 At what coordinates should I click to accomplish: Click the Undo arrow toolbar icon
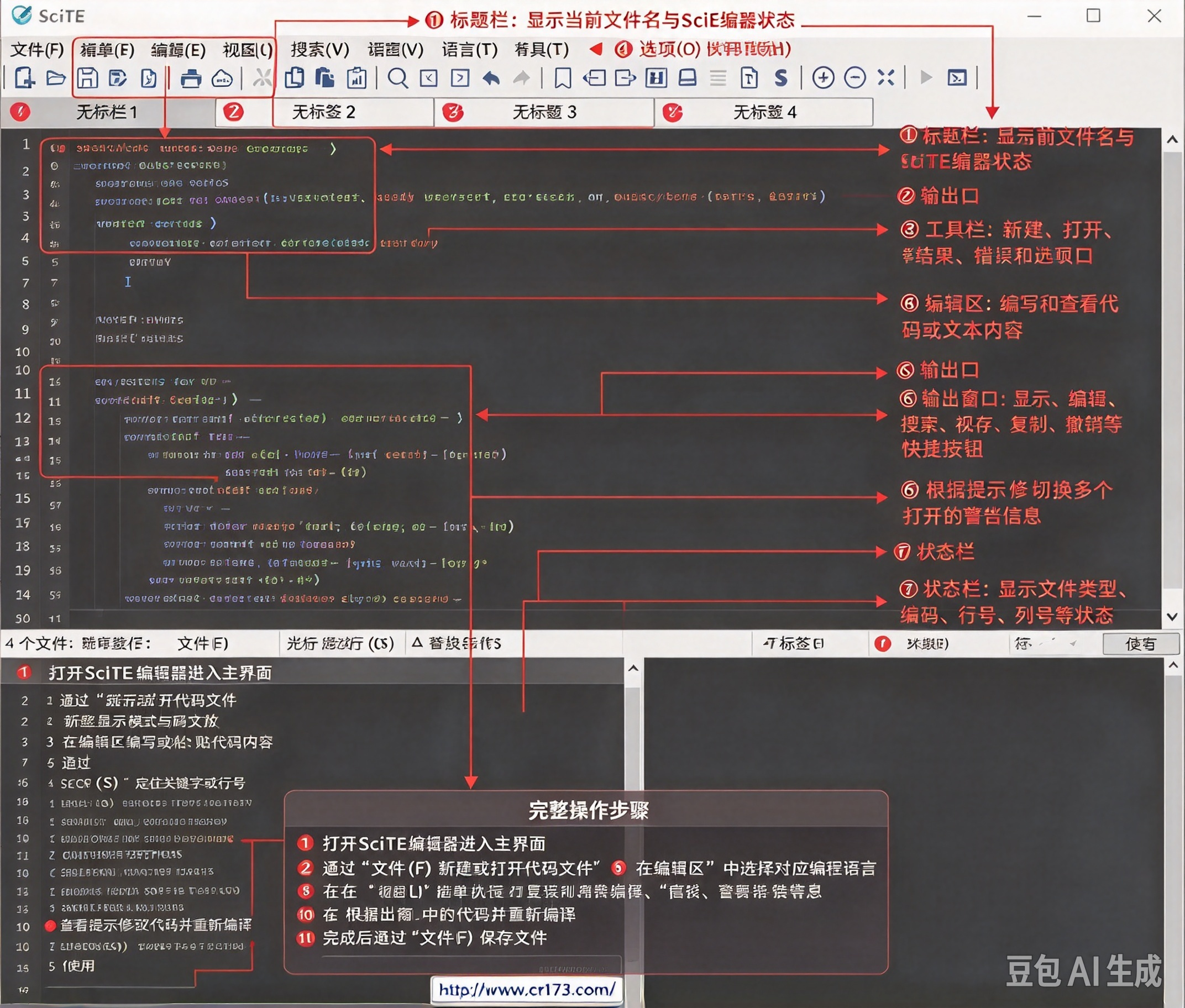pos(491,78)
